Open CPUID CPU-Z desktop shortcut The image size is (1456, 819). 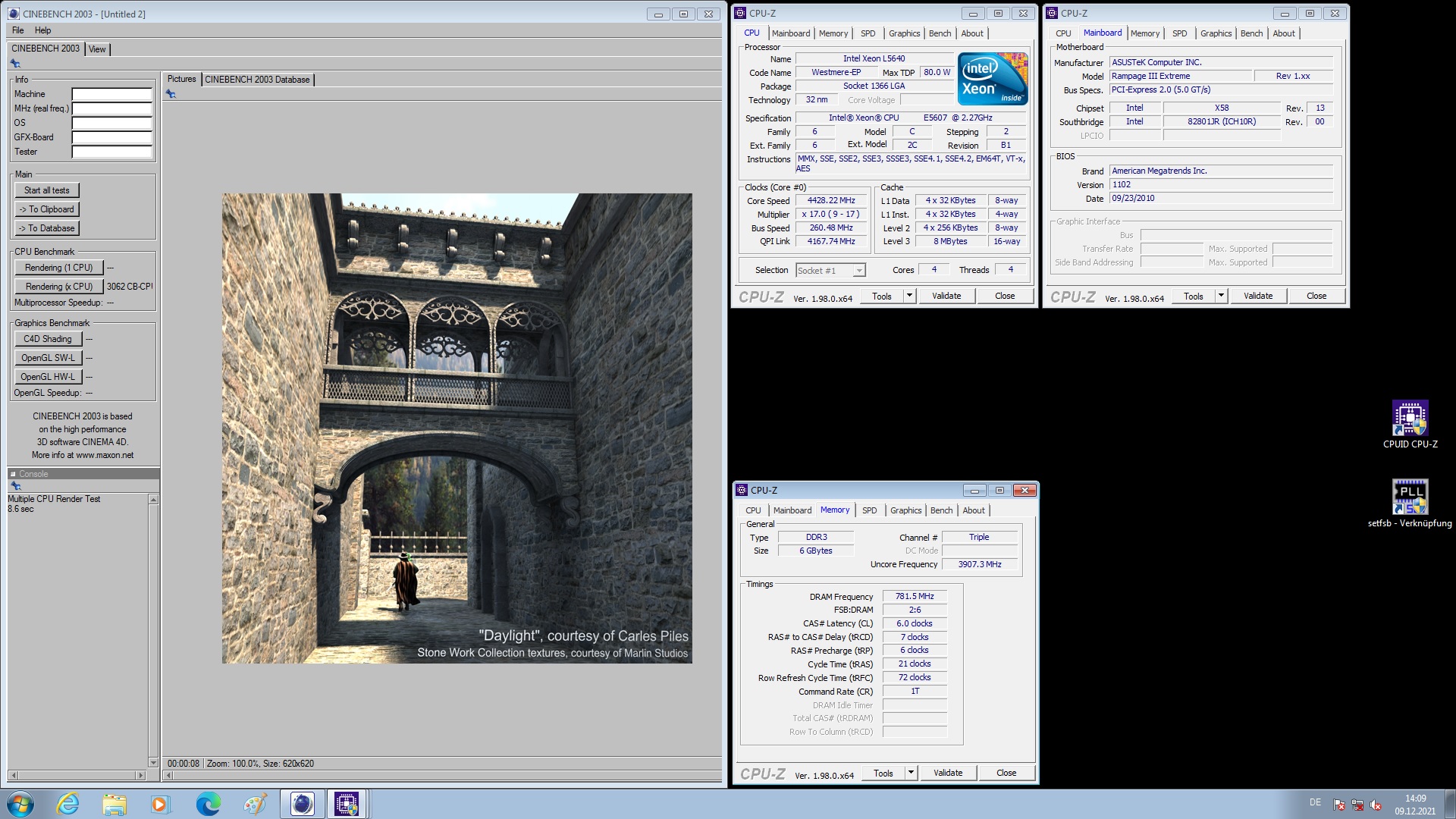pos(1410,425)
